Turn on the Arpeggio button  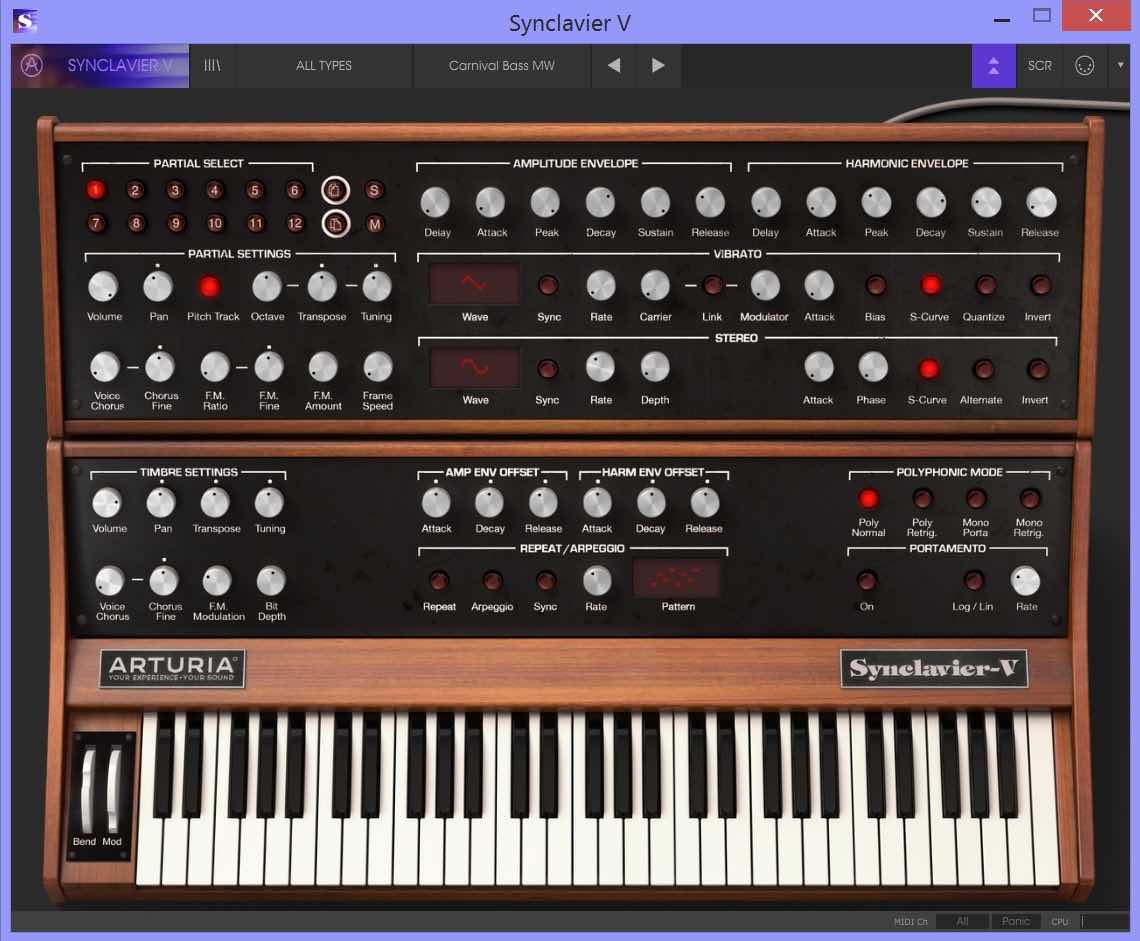click(492, 581)
